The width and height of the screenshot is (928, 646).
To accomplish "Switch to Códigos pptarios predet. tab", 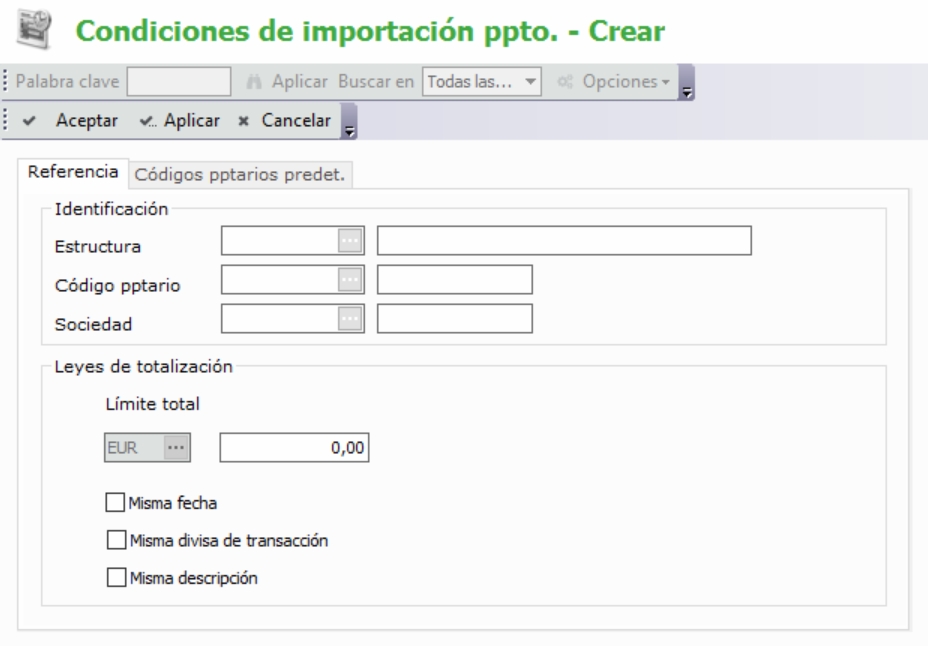I will (x=239, y=175).
